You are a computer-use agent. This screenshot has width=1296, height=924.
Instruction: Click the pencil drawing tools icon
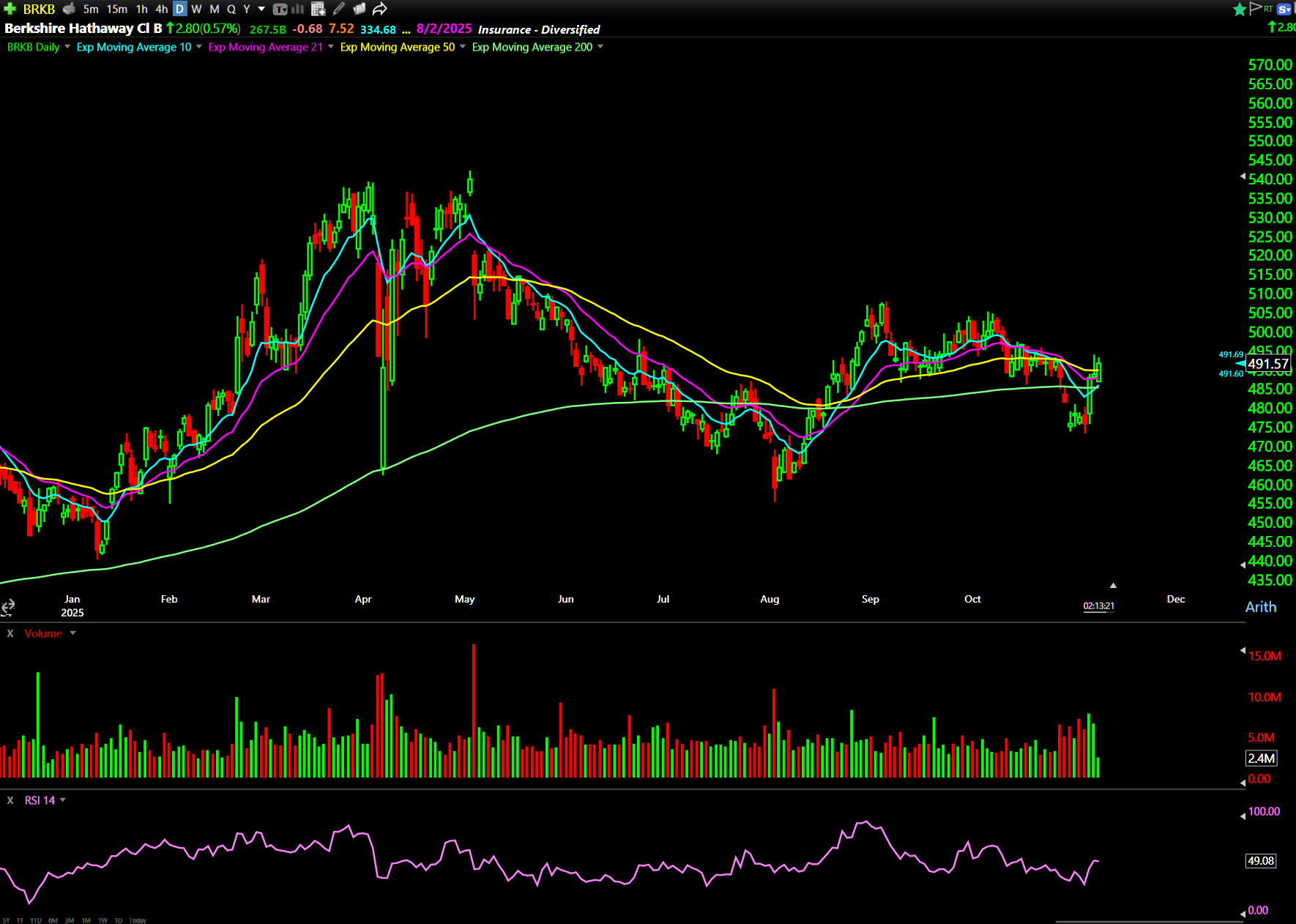tap(338, 9)
